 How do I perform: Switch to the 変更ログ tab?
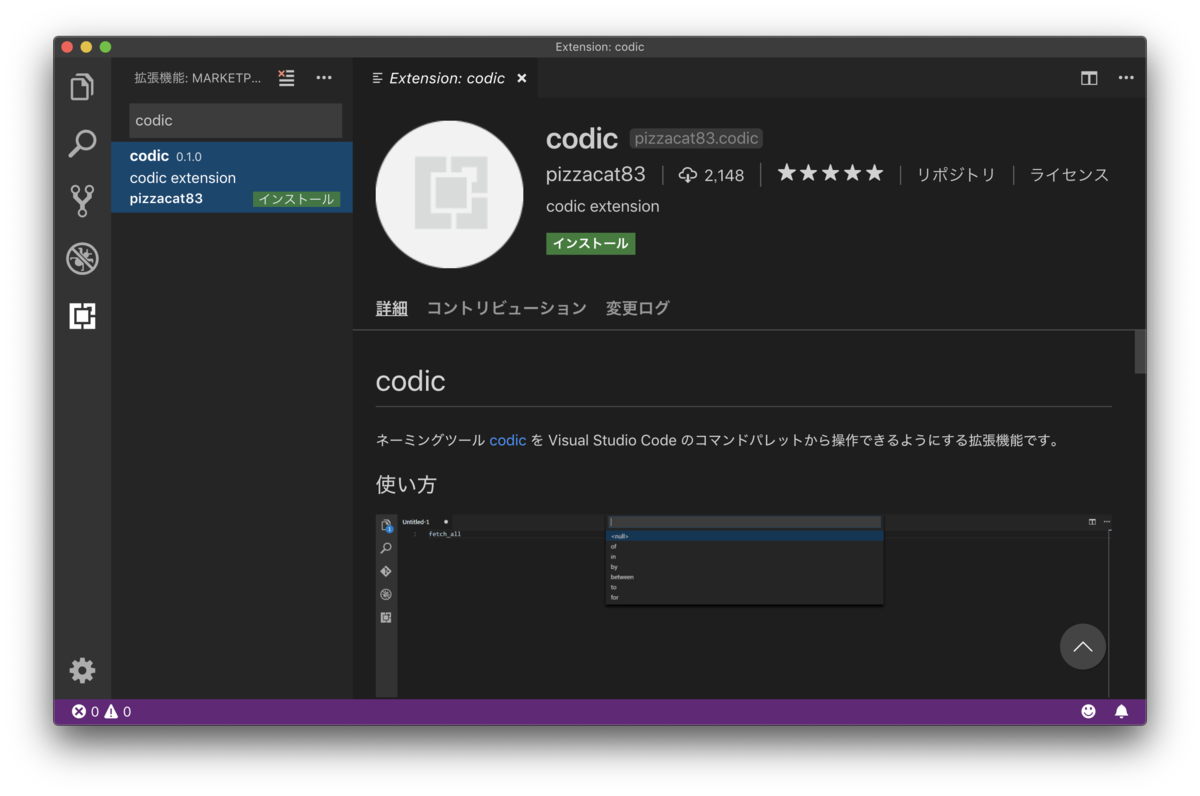click(x=637, y=308)
